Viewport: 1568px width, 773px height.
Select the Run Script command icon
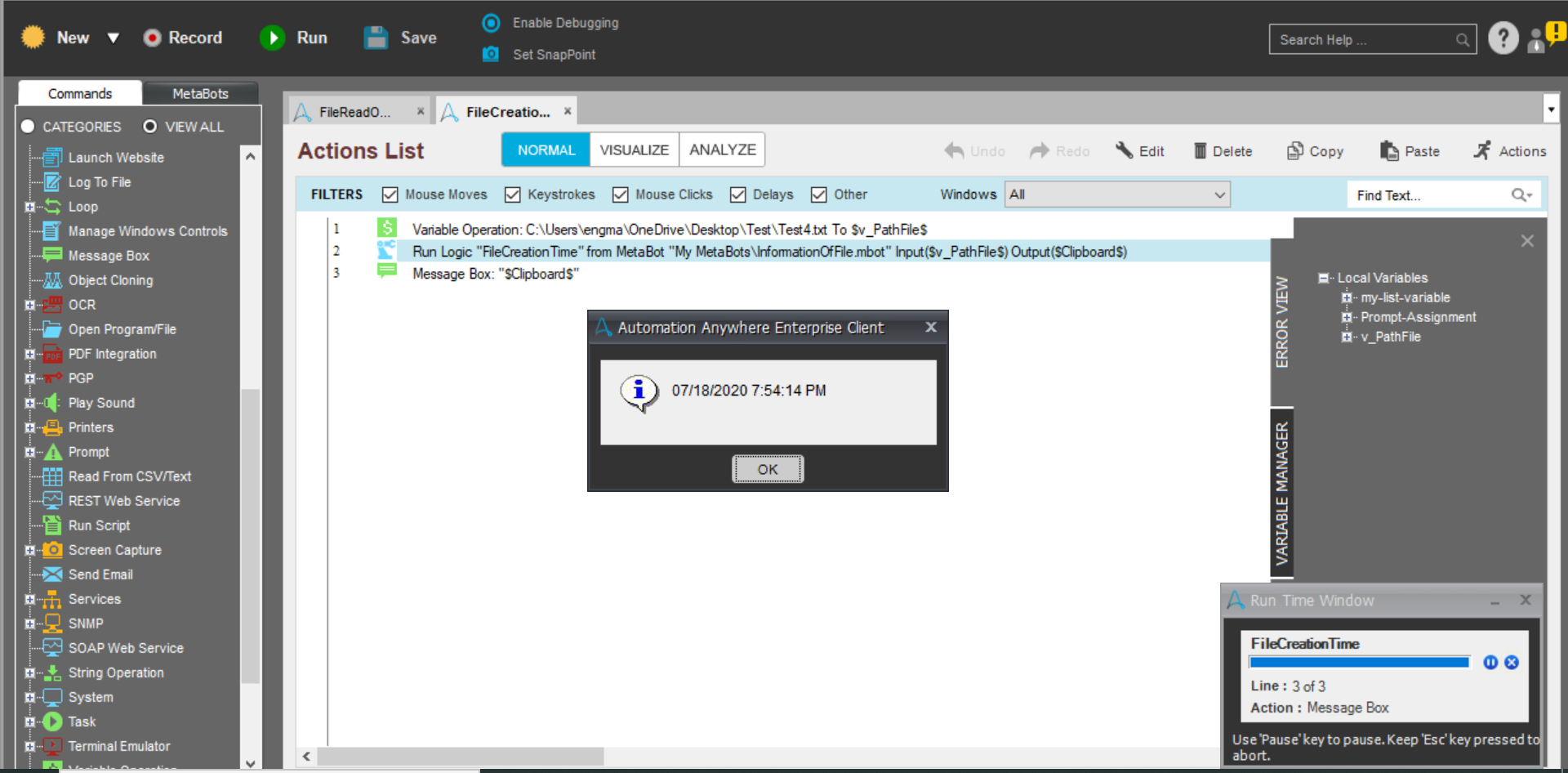(52, 525)
